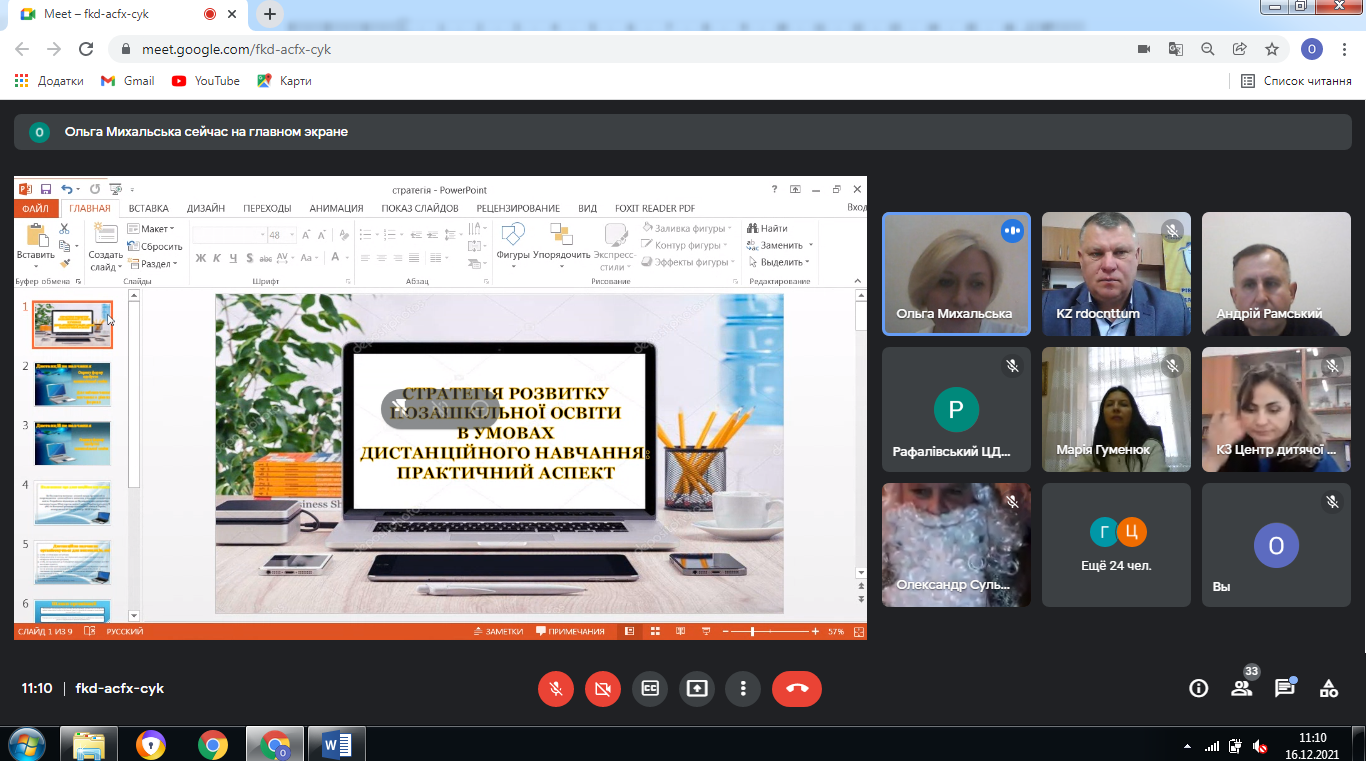The image size is (1368, 761).
Task: Unmute the microphone in Meet controls
Action: tap(555, 688)
